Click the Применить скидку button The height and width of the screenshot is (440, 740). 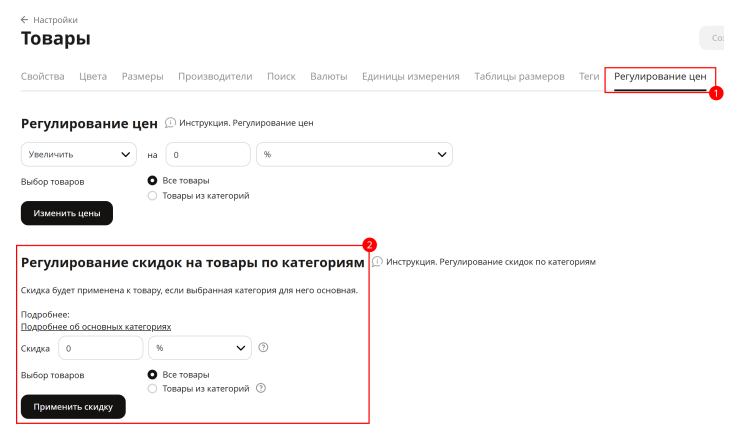(73, 406)
